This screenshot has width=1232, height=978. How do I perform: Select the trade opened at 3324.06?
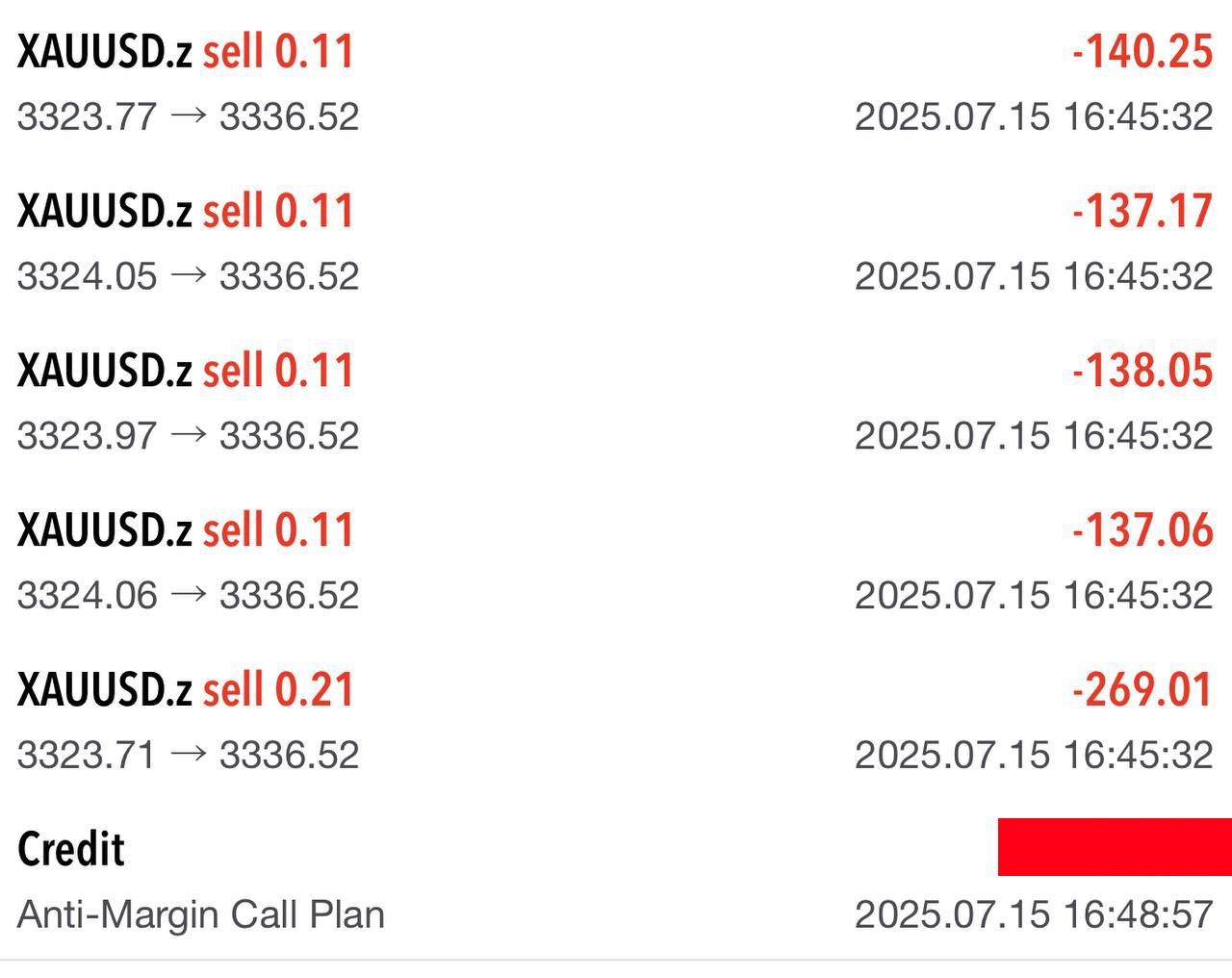[x=616, y=561]
